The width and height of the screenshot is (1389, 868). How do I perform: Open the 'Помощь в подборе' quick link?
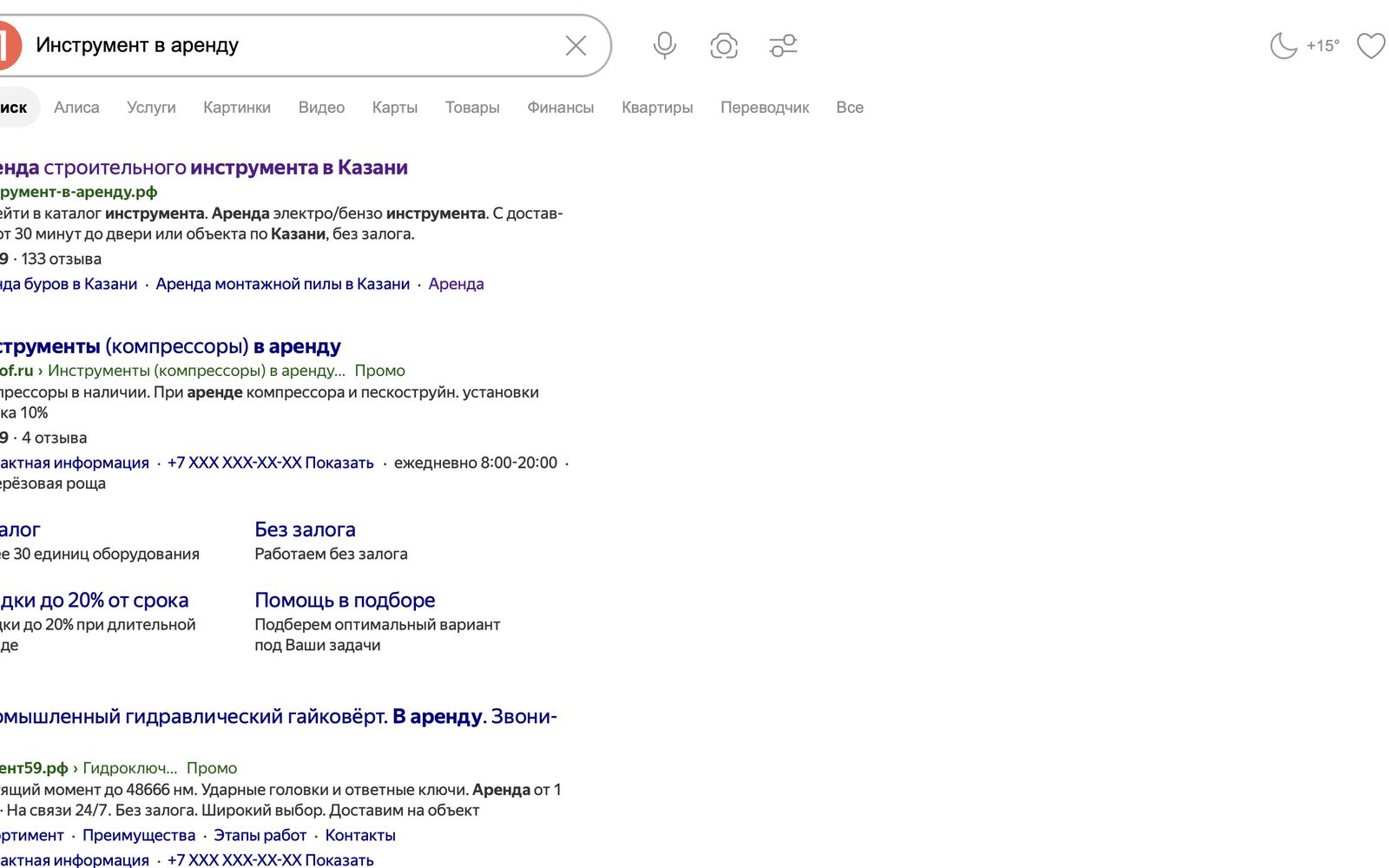(345, 600)
